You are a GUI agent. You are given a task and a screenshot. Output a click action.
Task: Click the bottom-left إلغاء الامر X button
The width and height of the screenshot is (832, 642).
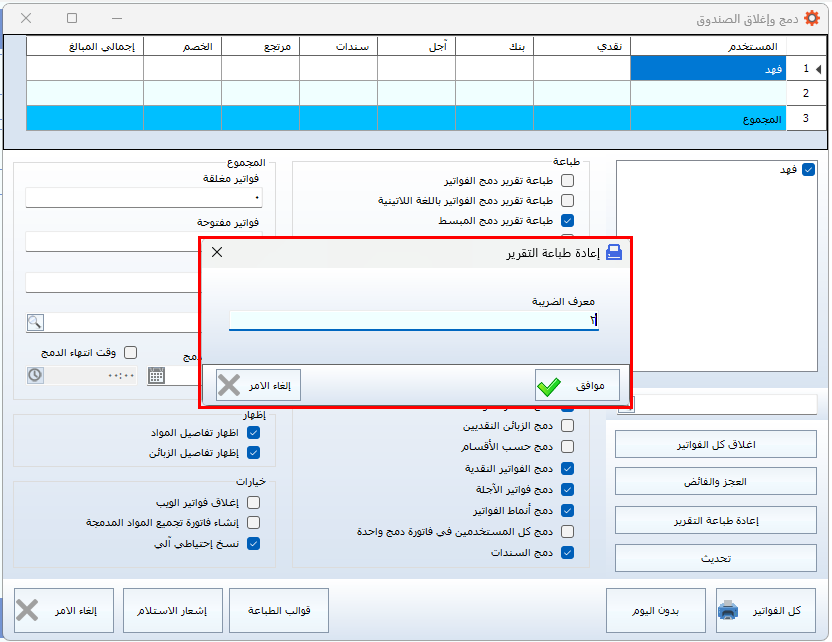[28, 610]
